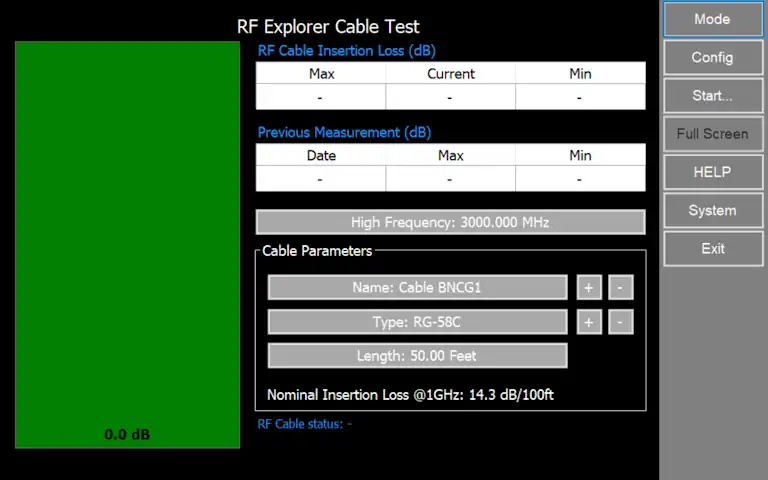This screenshot has height=480, width=768.
Task: Exit the RF Explorer application
Action: [712, 249]
